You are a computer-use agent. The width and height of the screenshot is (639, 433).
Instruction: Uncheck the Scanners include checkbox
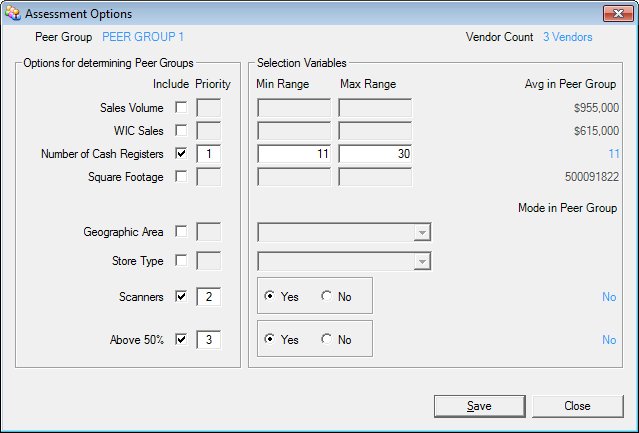point(181,296)
